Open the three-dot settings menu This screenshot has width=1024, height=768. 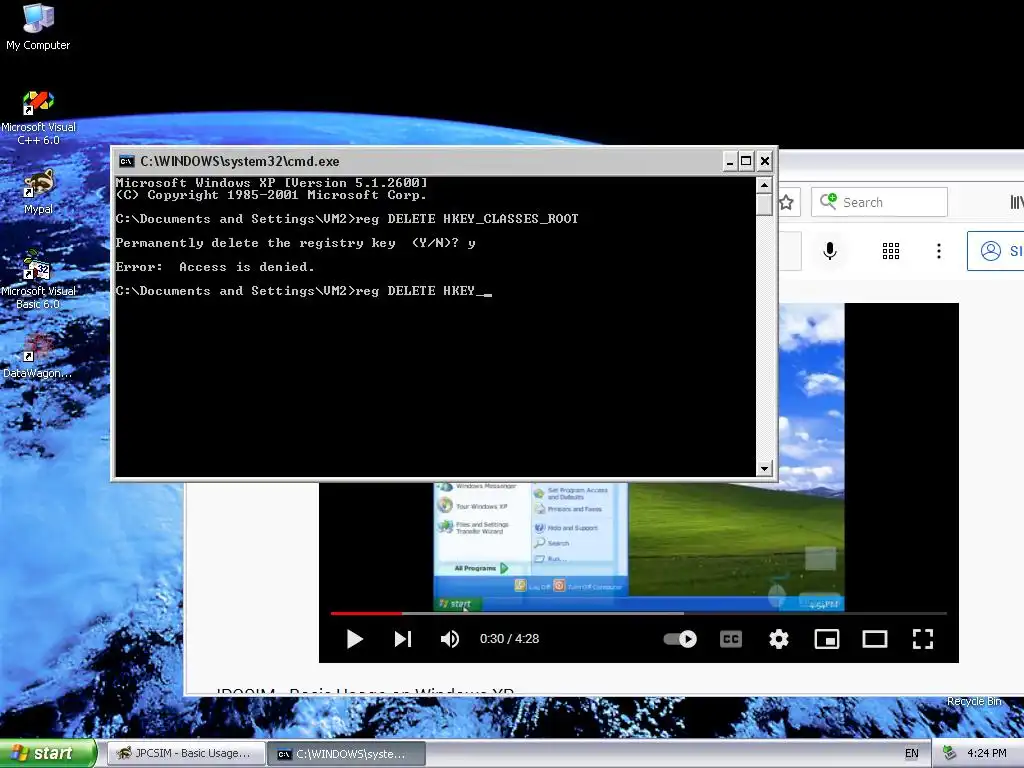[938, 251]
